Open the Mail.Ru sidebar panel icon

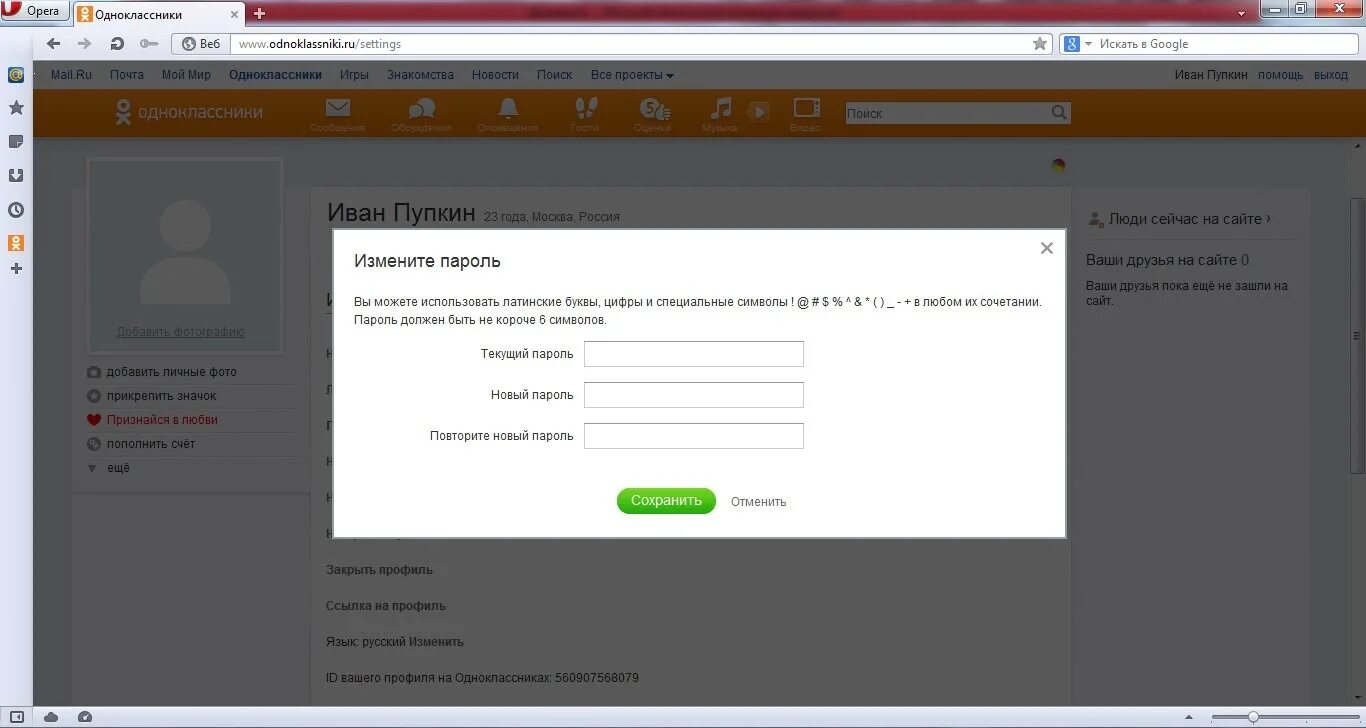[x=16, y=75]
